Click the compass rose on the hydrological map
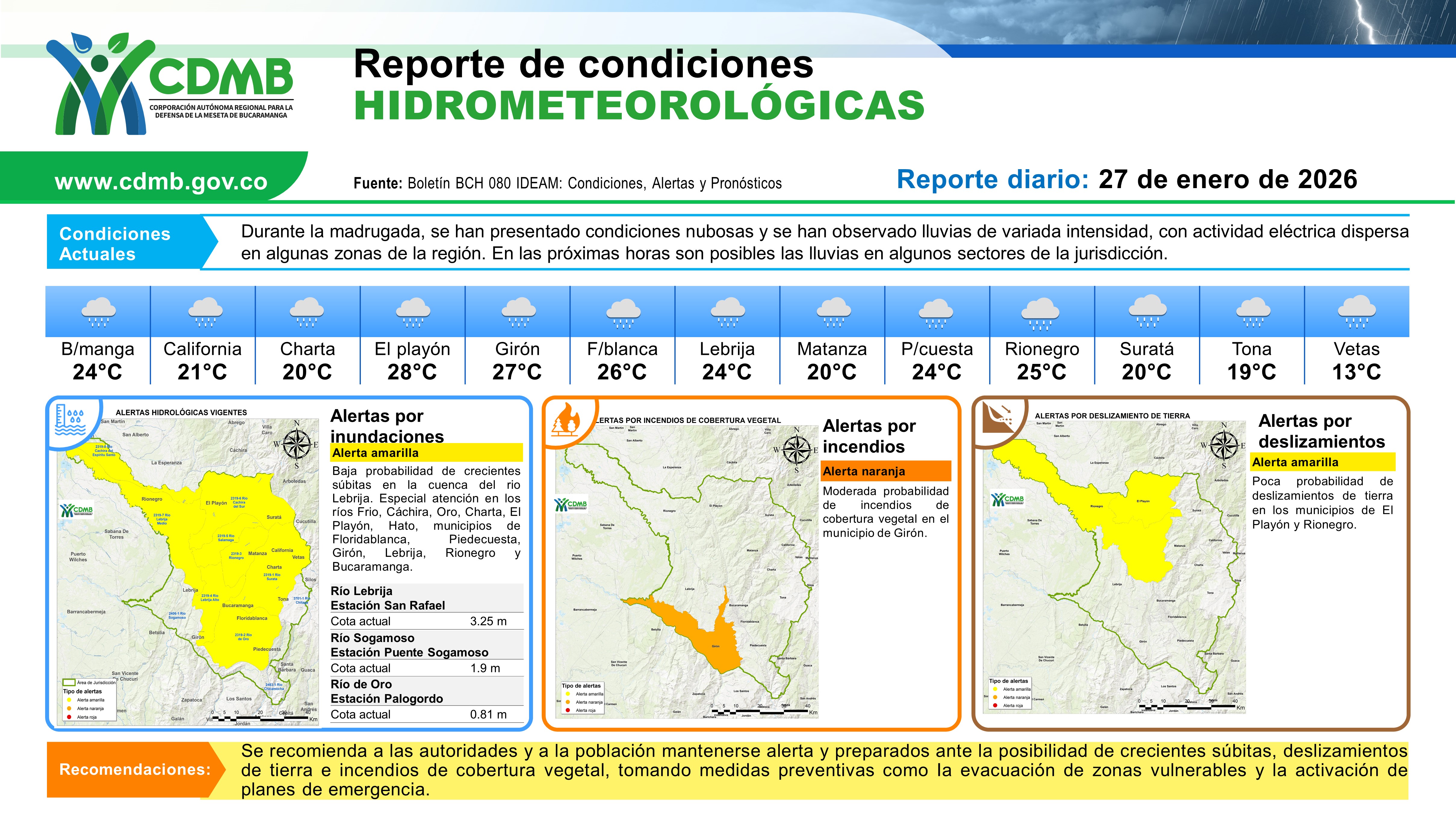 coord(296,444)
